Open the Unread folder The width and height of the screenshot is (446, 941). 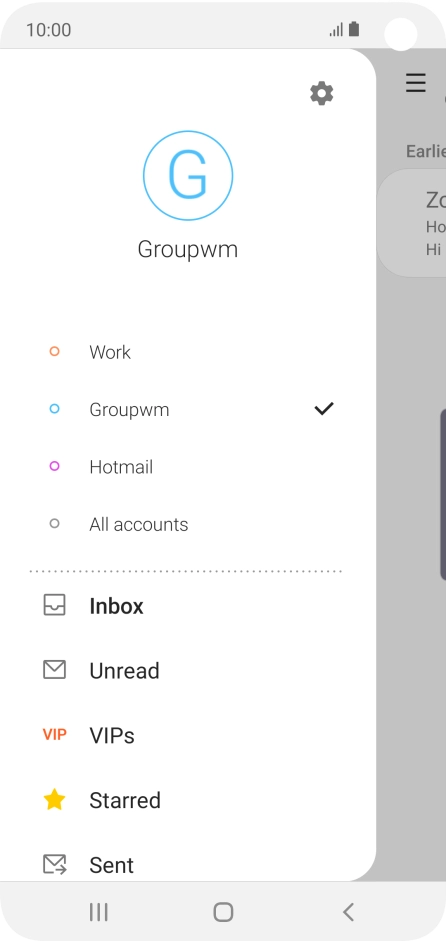[188, 670]
